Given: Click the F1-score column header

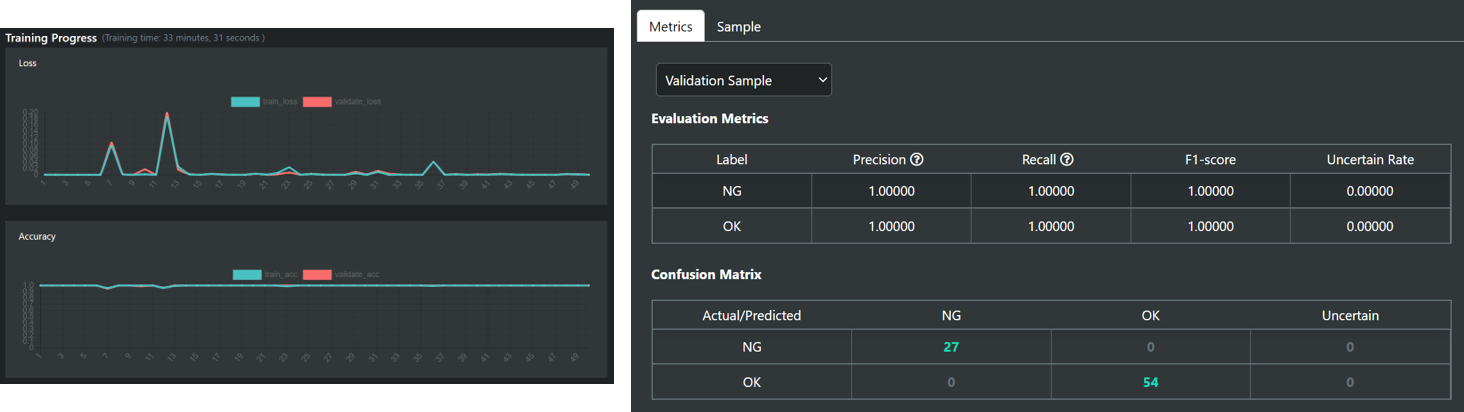Looking at the screenshot, I should pos(1210,160).
